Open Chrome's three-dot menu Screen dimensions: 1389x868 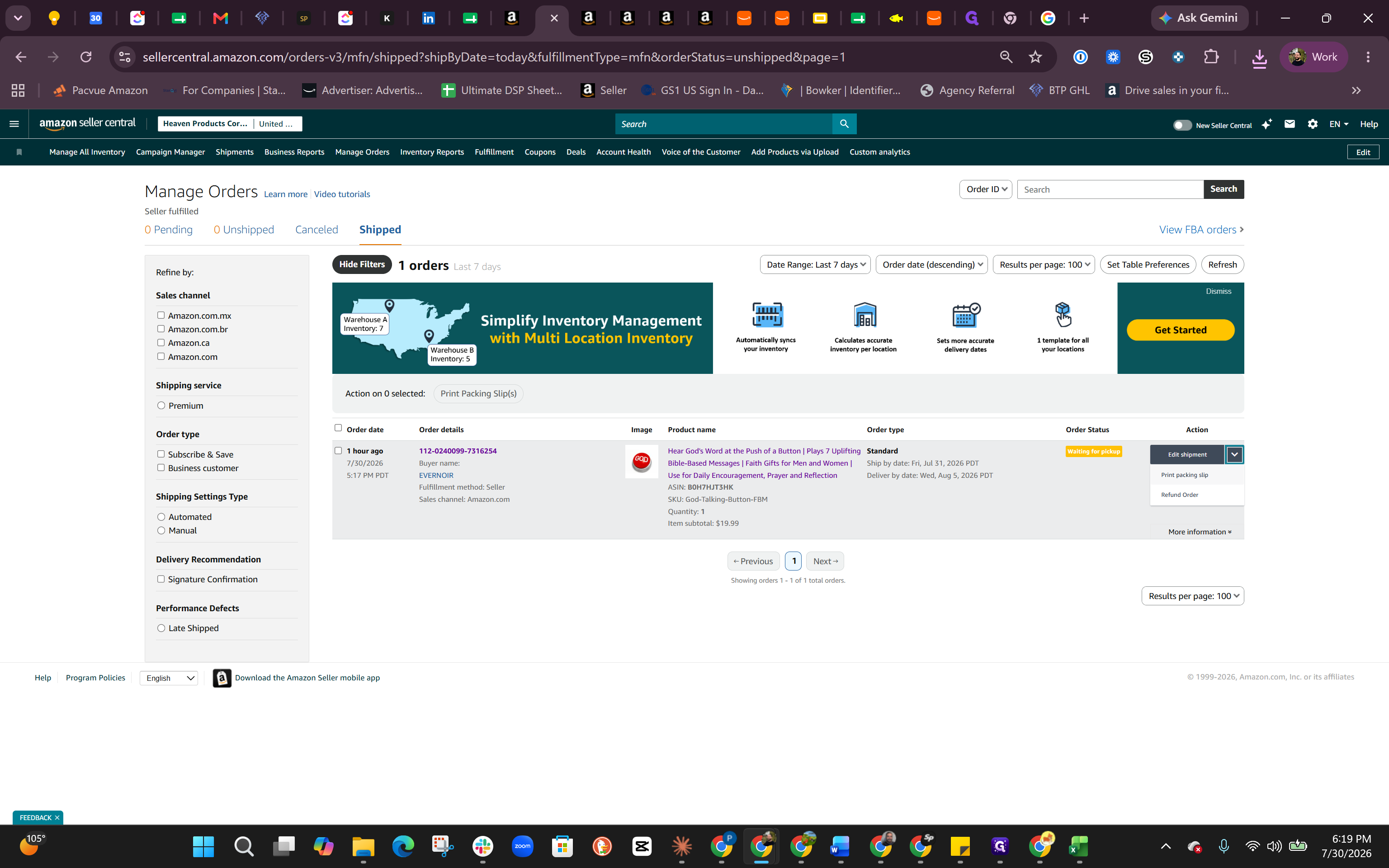tap(1368, 57)
